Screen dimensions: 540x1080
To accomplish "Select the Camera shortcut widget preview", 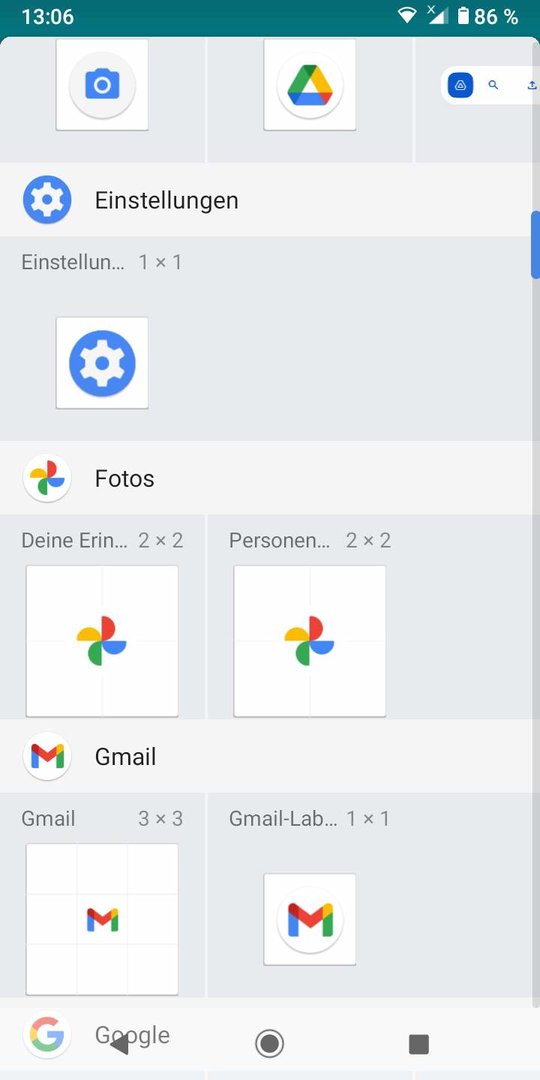I will (x=102, y=85).
